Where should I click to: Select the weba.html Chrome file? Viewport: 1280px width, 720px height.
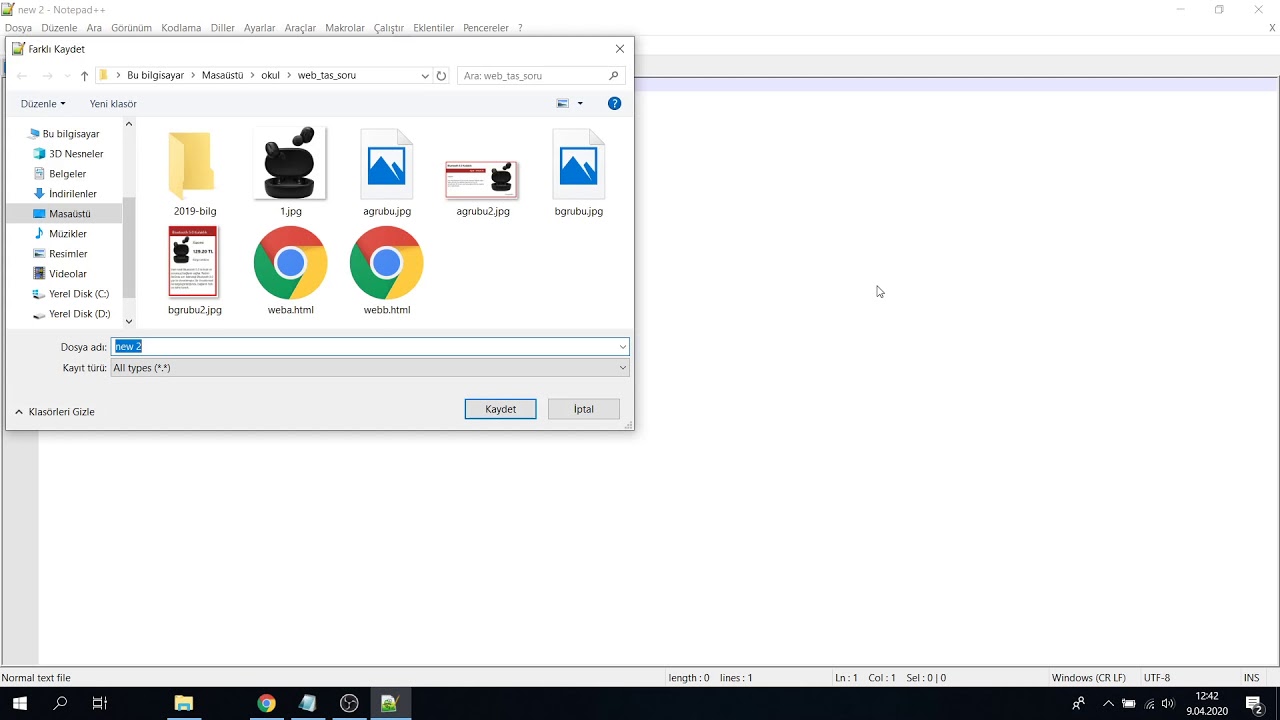pos(290,271)
